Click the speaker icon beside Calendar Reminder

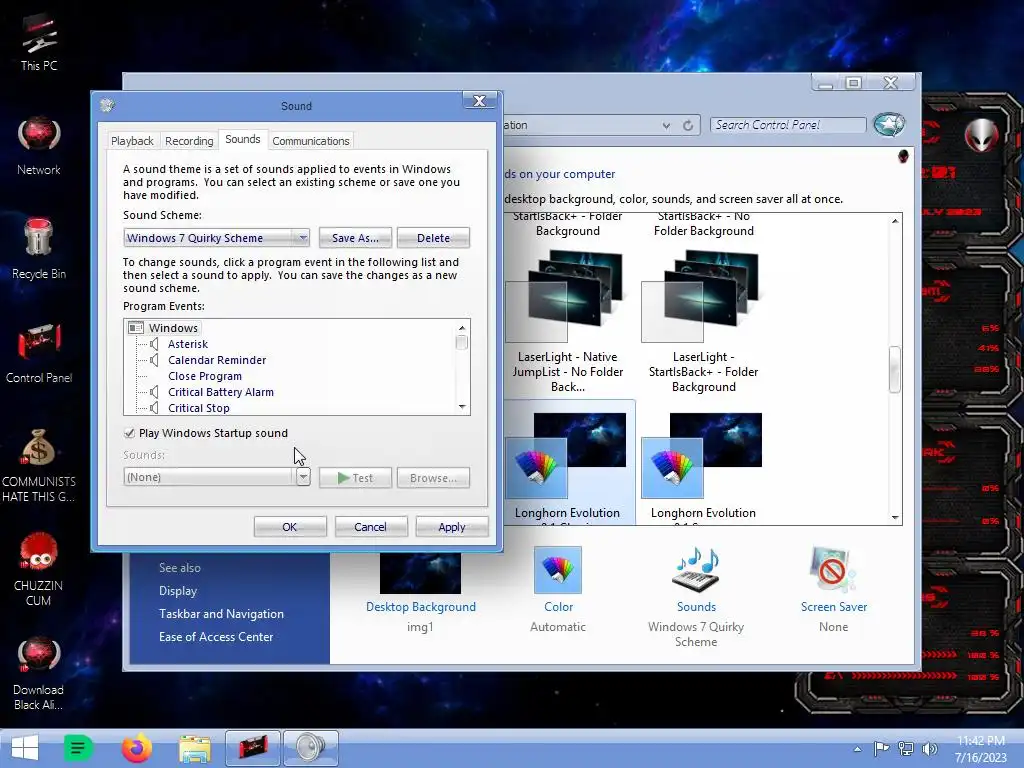(154, 360)
